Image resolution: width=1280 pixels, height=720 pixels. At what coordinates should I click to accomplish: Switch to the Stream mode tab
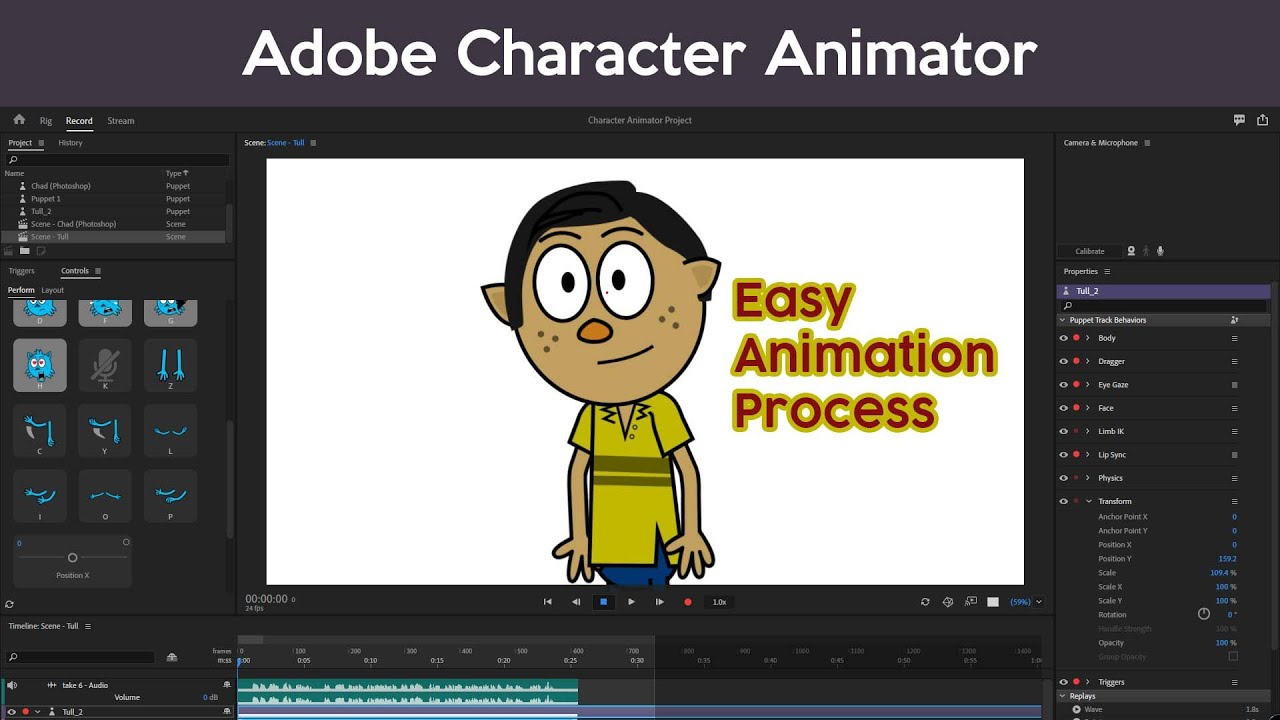click(x=121, y=121)
